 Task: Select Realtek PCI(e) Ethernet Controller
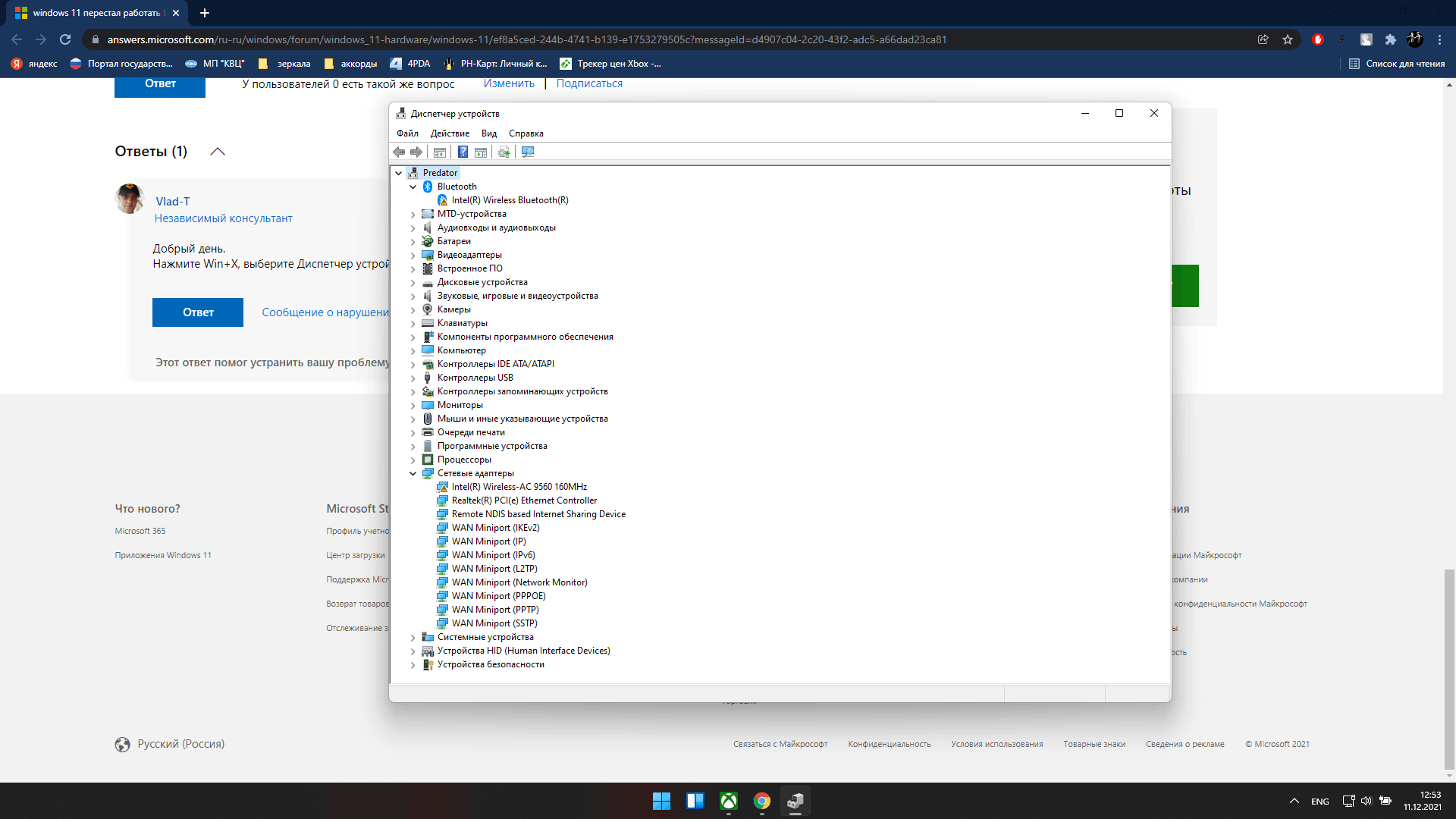point(524,500)
